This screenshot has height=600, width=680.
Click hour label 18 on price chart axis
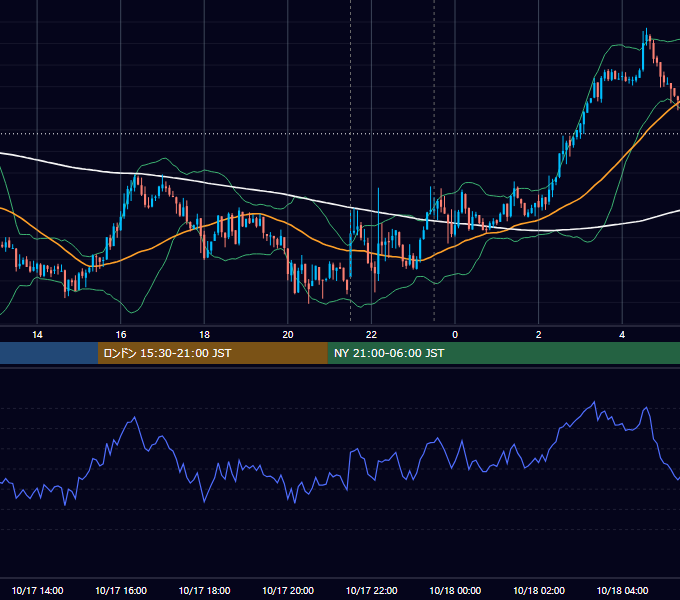click(204, 335)
